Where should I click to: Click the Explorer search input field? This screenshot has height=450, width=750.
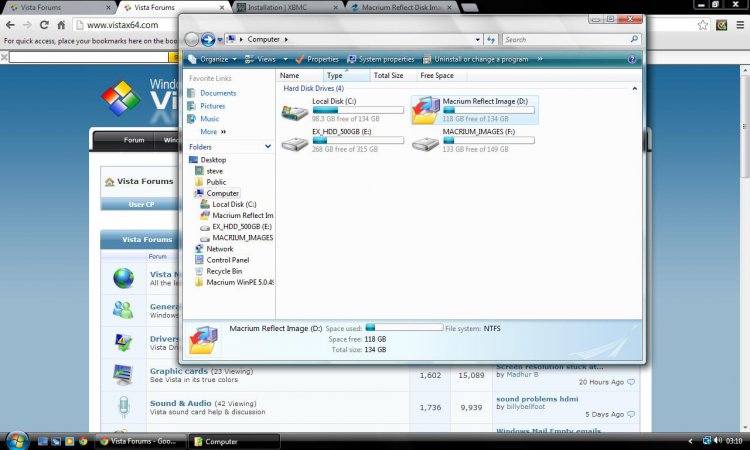(566, 40)
